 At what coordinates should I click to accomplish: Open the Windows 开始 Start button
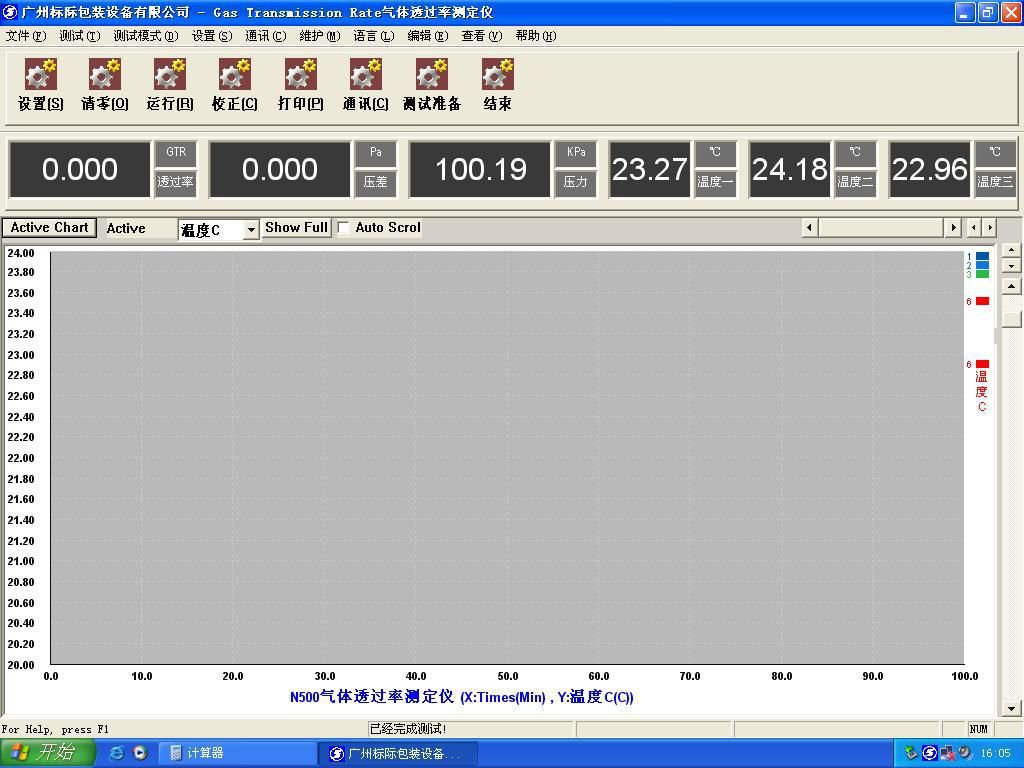[47, 753]
